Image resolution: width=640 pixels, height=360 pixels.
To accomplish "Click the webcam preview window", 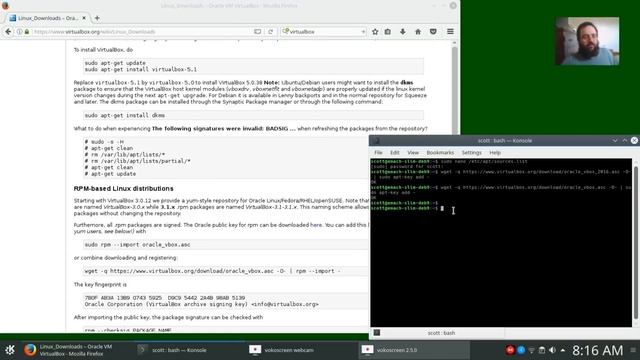I will 587,41.
